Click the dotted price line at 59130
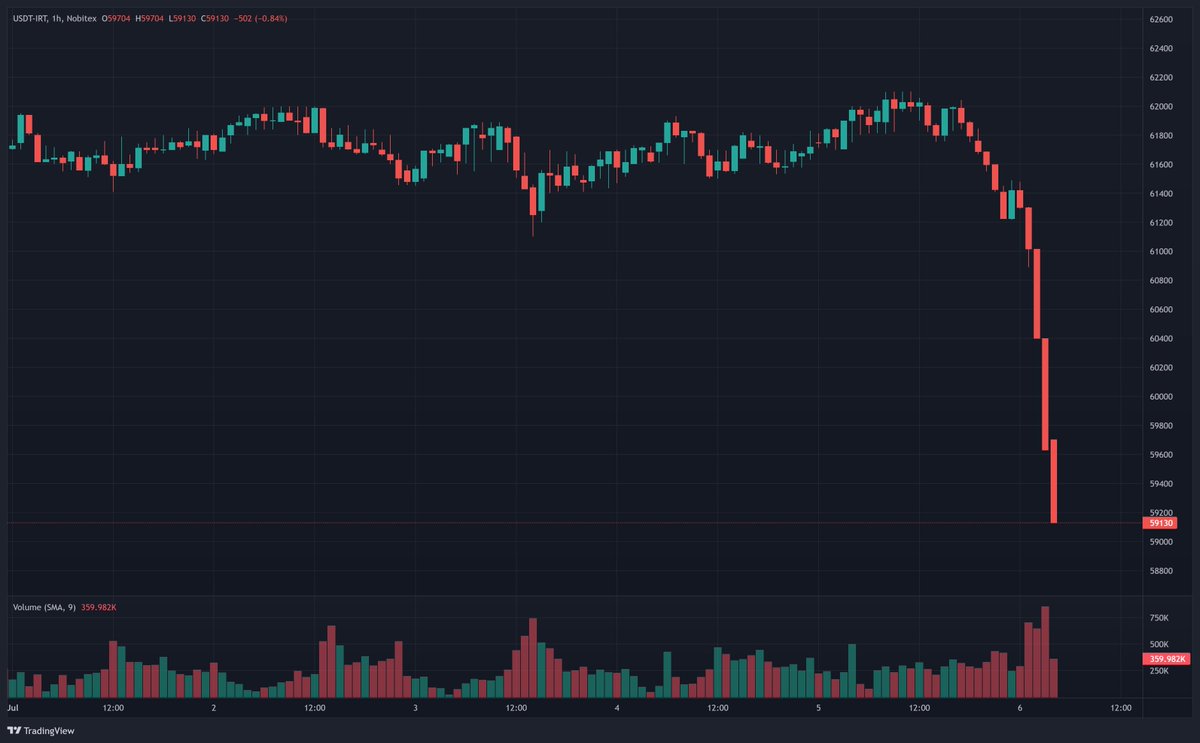The height and width of the screenshot is (743, 1200). pos(600,521)
